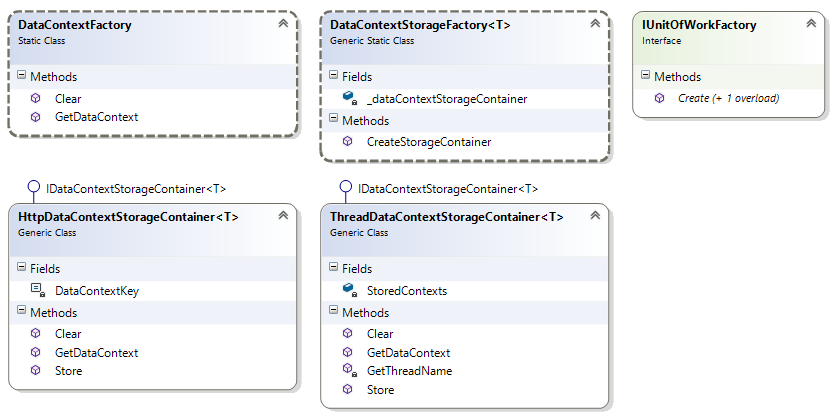Click the _dataContextStorageContainer private field icon
The width and height of the screenshot is (834, 420).
[348, 98]
